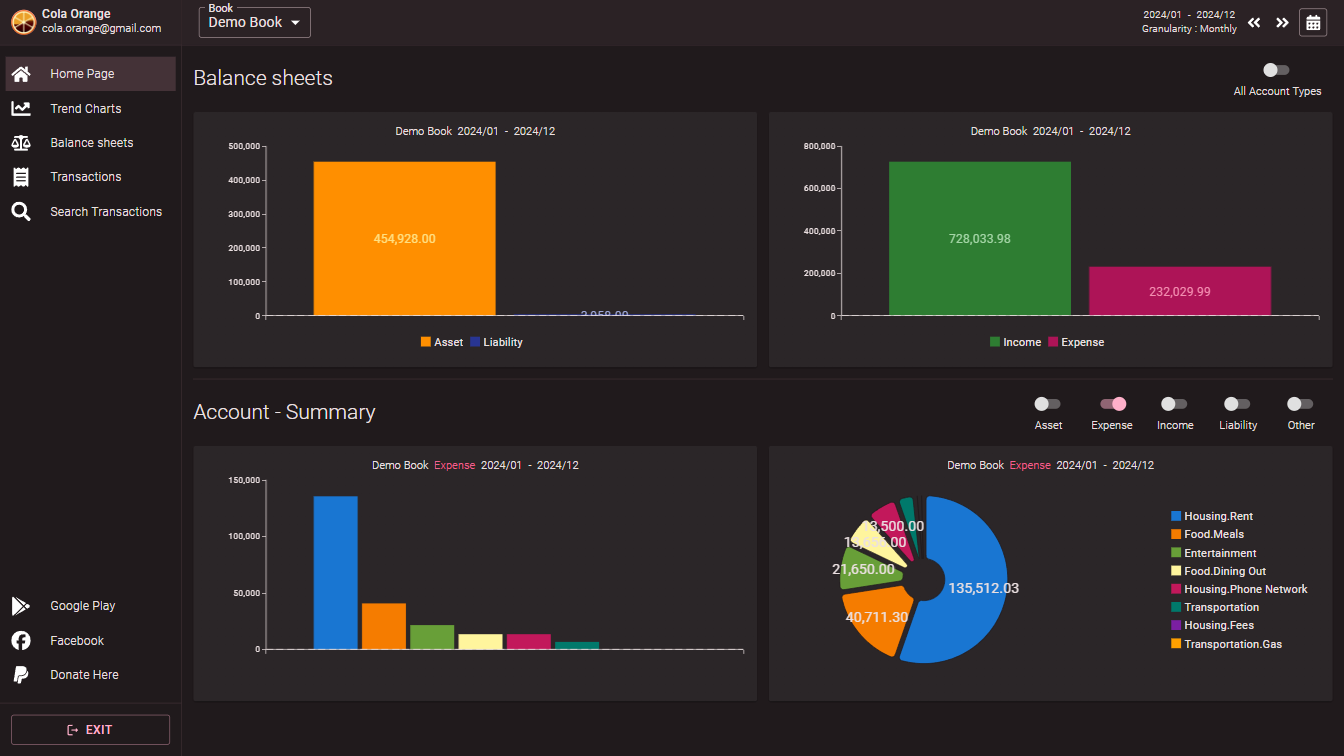The image size is (1344, 756).
Task: Open the Book dropdown showing Demo Book
Action: 255,23
